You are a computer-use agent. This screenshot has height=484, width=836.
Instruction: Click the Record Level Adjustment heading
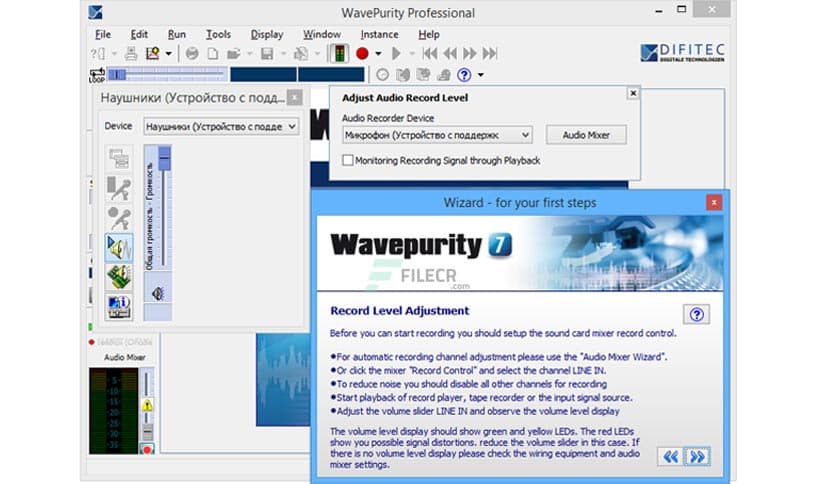click(x=399, y=311)
